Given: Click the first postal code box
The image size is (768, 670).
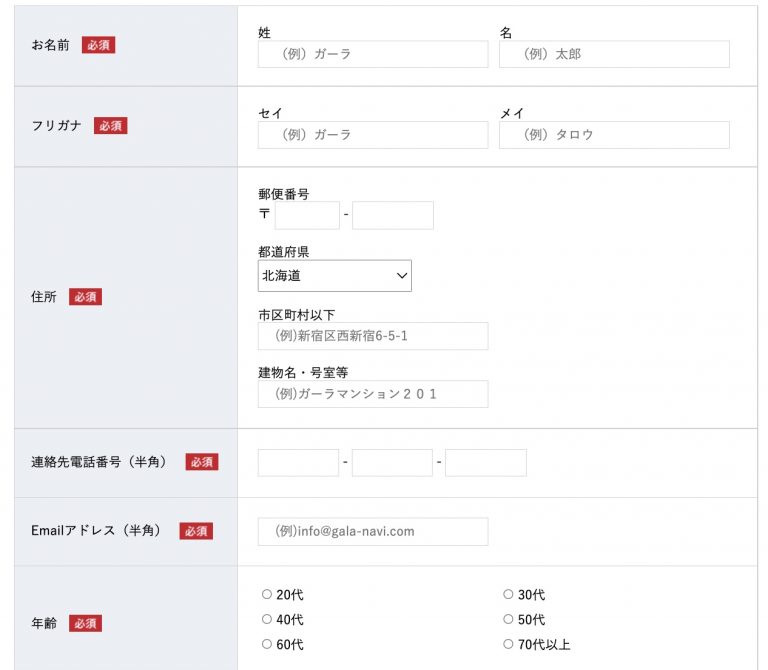Looking at the screenshot, I should [x=307, y=215].
